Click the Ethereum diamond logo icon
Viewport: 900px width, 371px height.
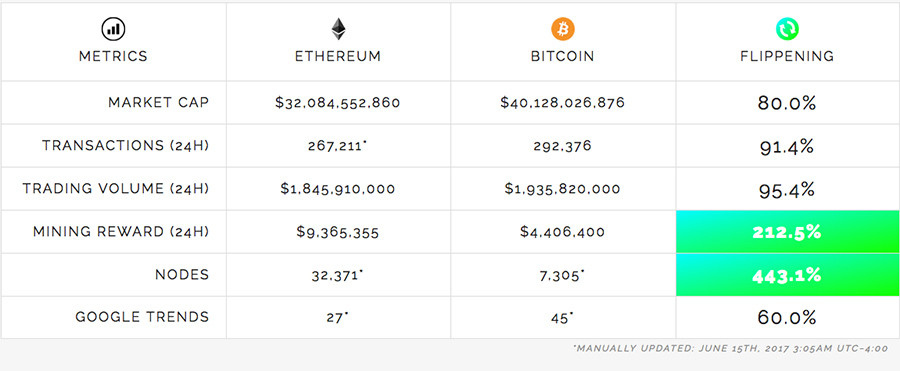coord(338,29)
